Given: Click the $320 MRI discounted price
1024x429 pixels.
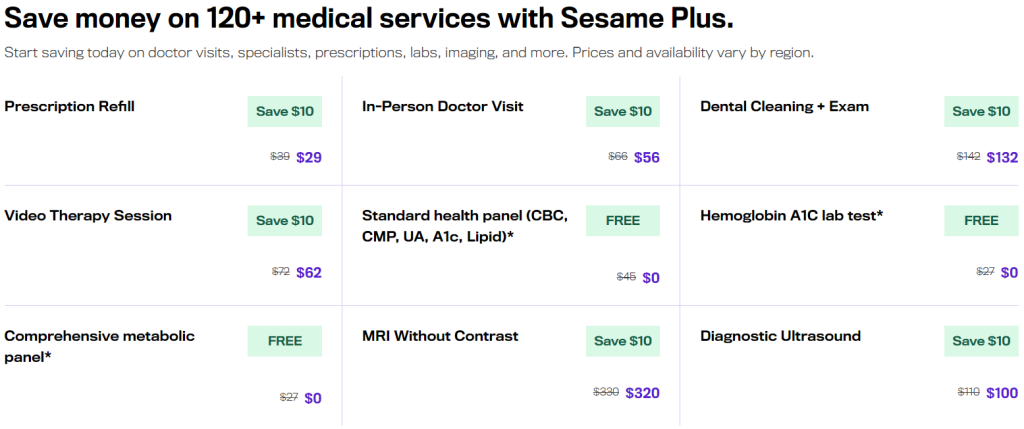Looking at the screenshot, I should (x=643, y=392).
